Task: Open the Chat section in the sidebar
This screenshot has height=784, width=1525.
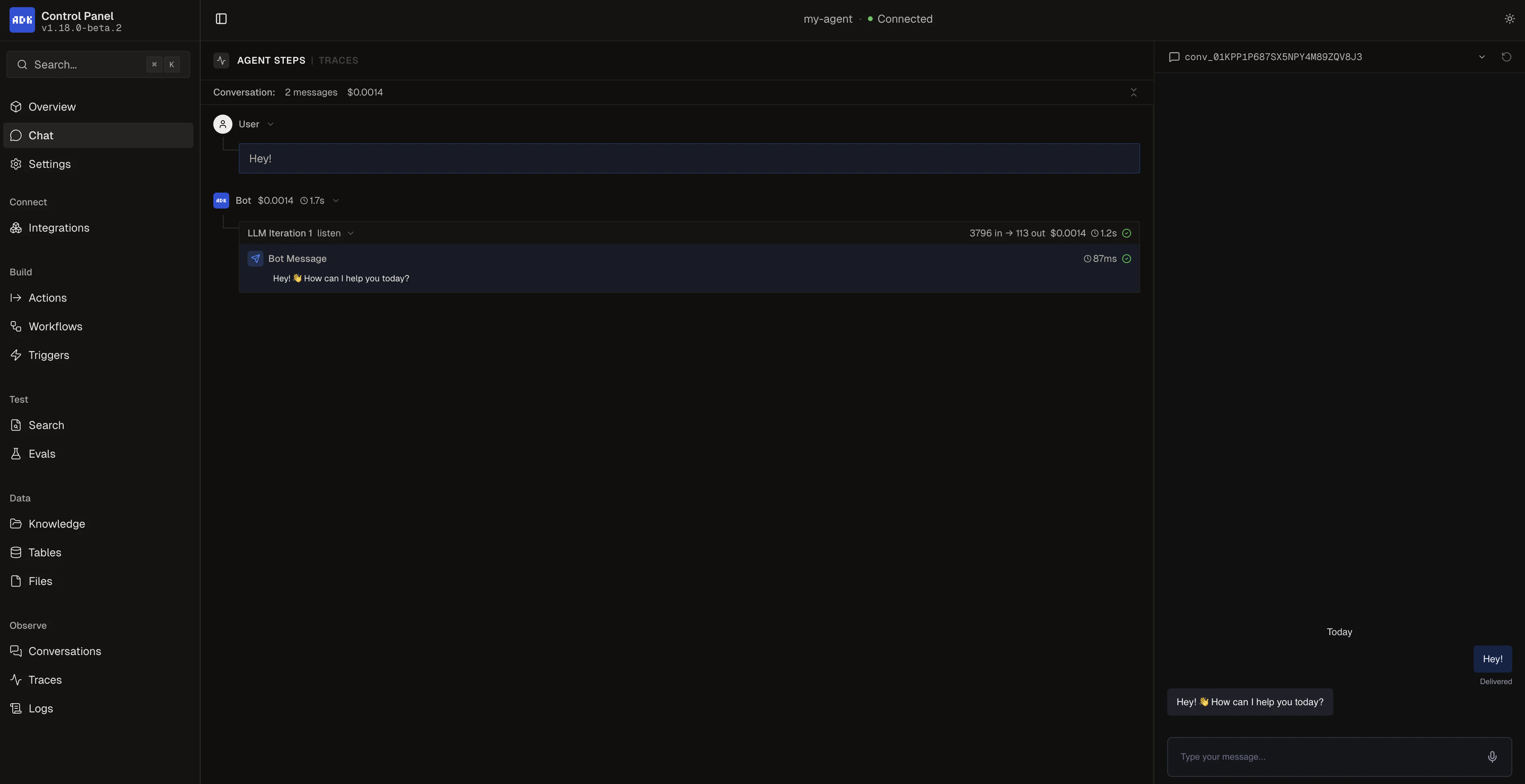Action: (x=41, y=135)
